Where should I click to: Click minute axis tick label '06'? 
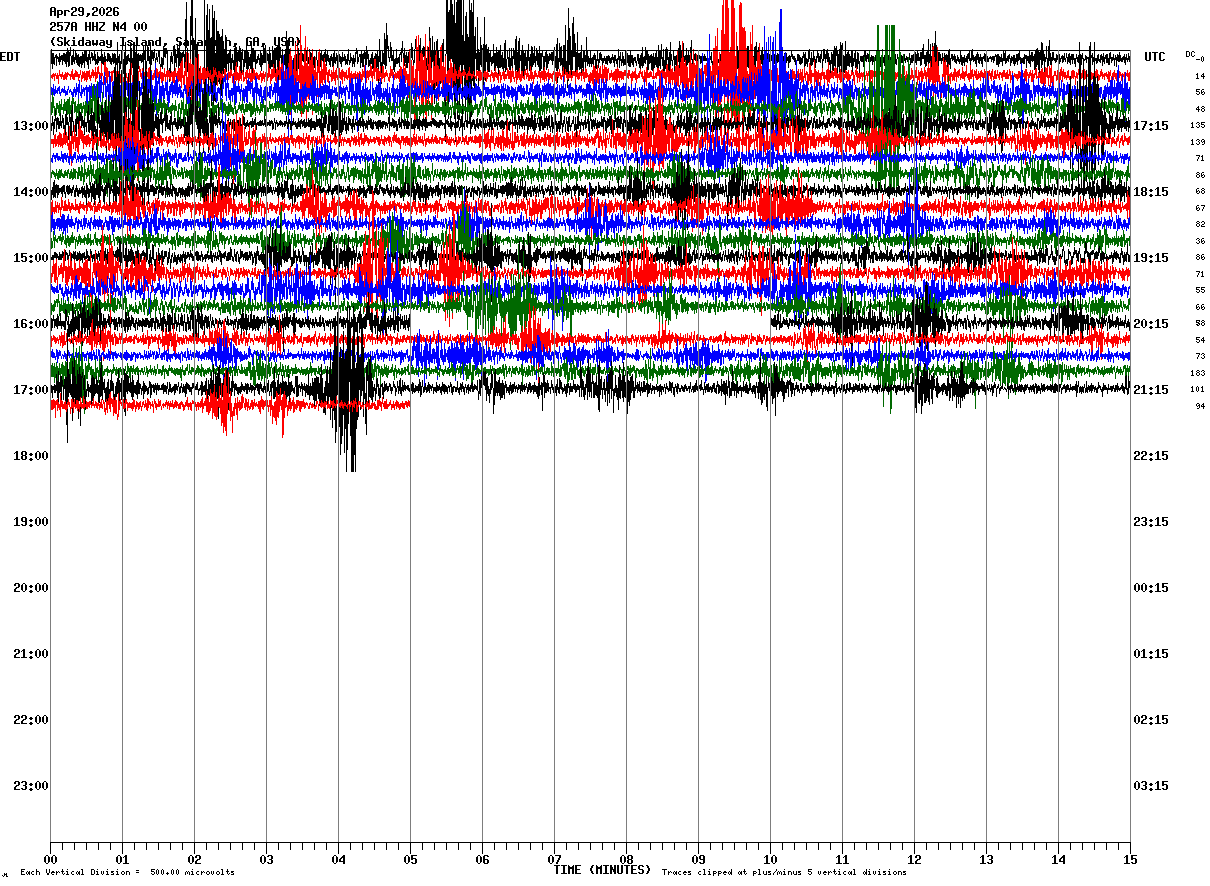[482, 859]
